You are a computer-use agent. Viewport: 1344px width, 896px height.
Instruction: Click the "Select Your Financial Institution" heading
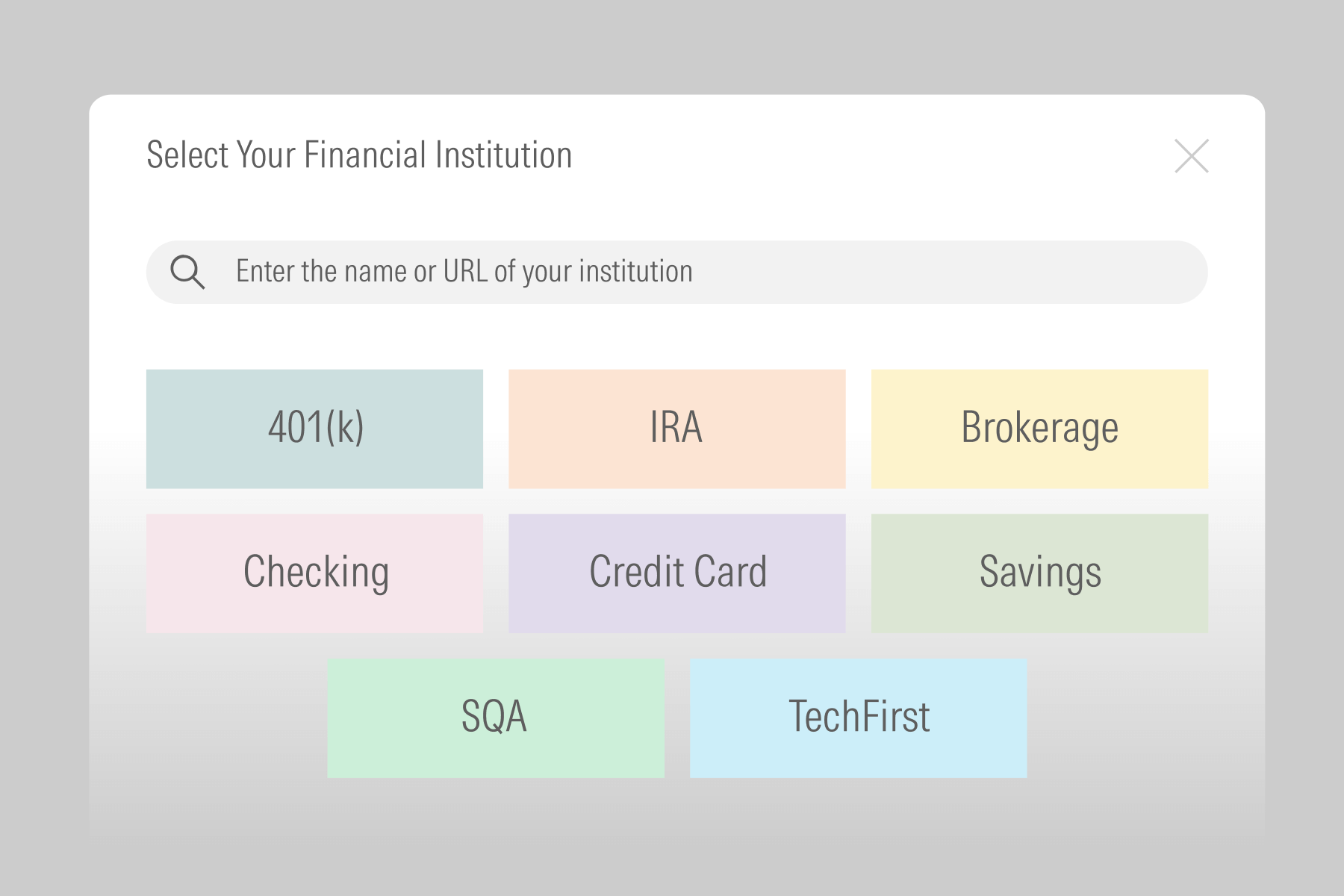coord(359,155)
